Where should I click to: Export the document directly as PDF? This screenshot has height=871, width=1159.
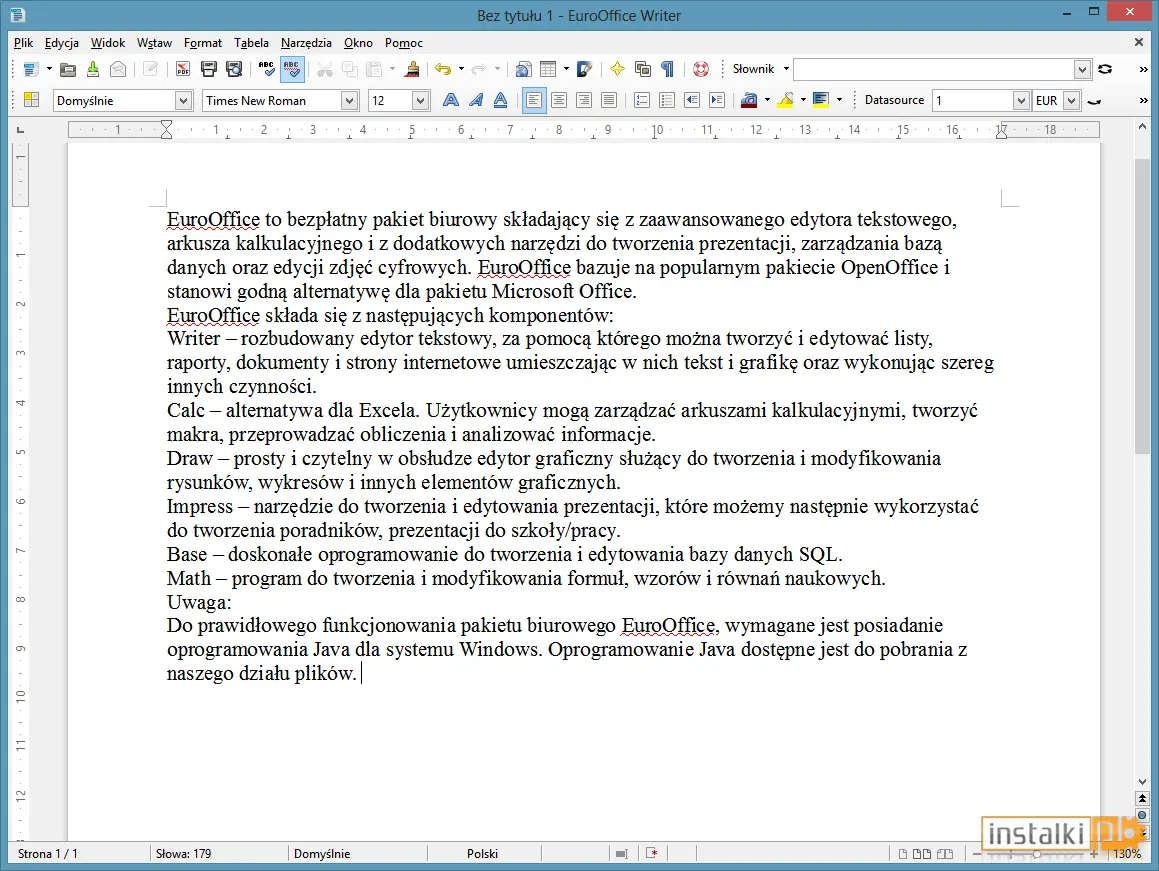click(x=183, y=69)
